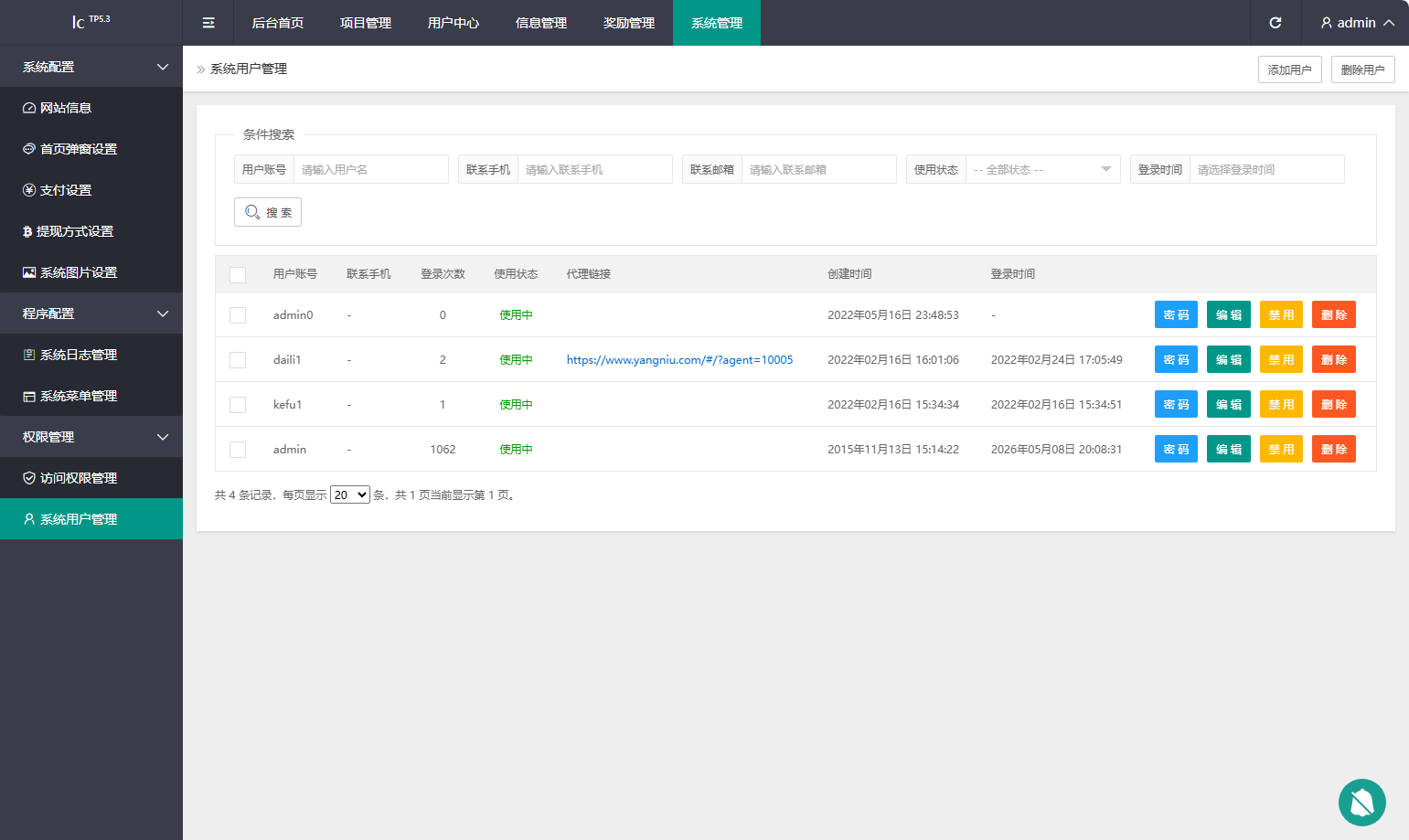
Task: Open the daili1 agent link
Action: (679, 360)
